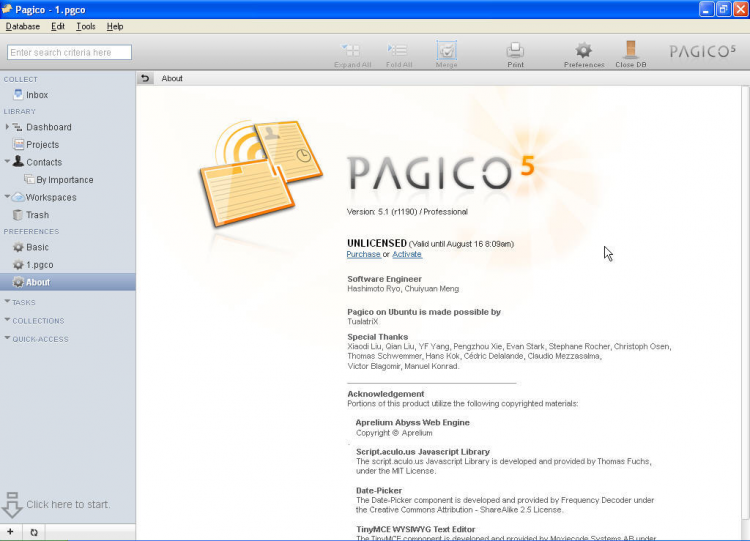
Task: Click the 'Version: 5.1 (r1190) / Professional' text
Action: (407, 212)
